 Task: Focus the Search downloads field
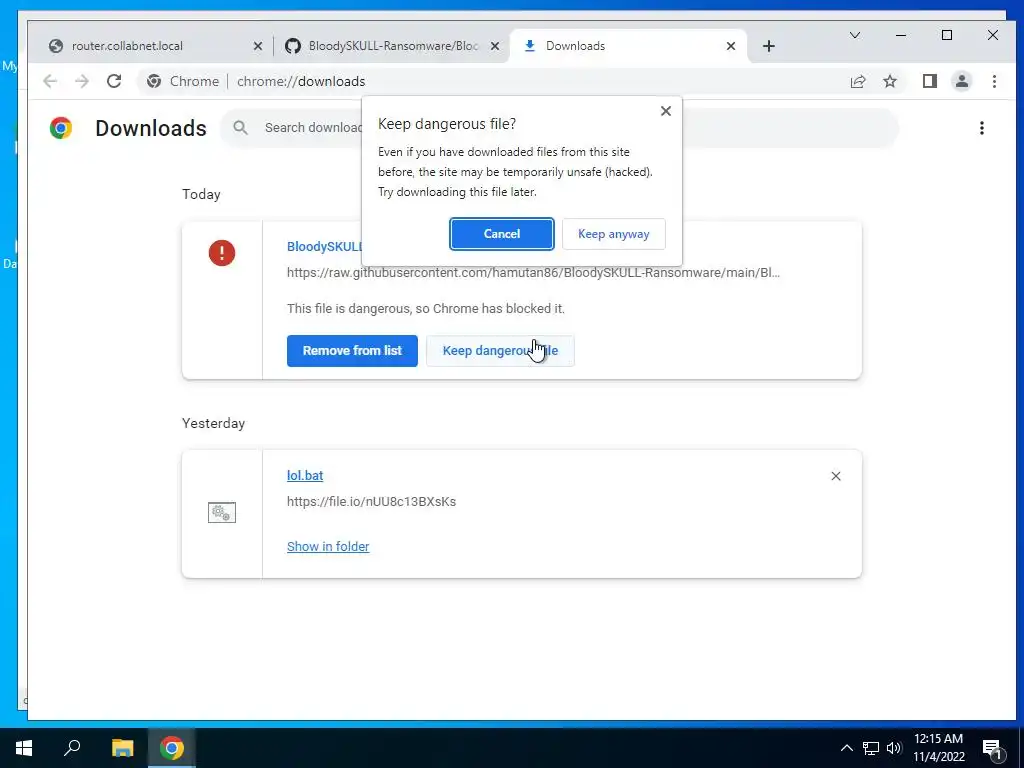(558, 127)
